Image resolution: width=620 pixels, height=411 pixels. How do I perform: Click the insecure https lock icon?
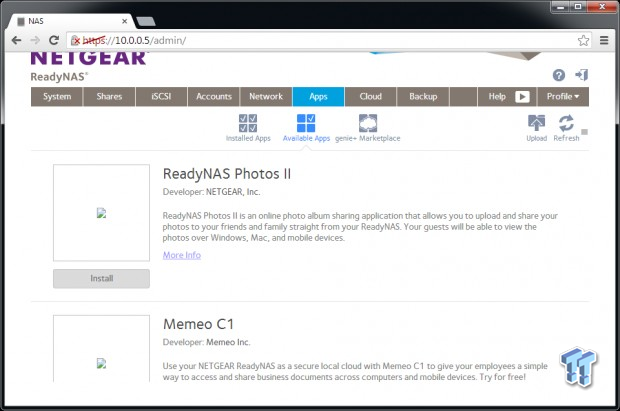[x=75, y=40]
